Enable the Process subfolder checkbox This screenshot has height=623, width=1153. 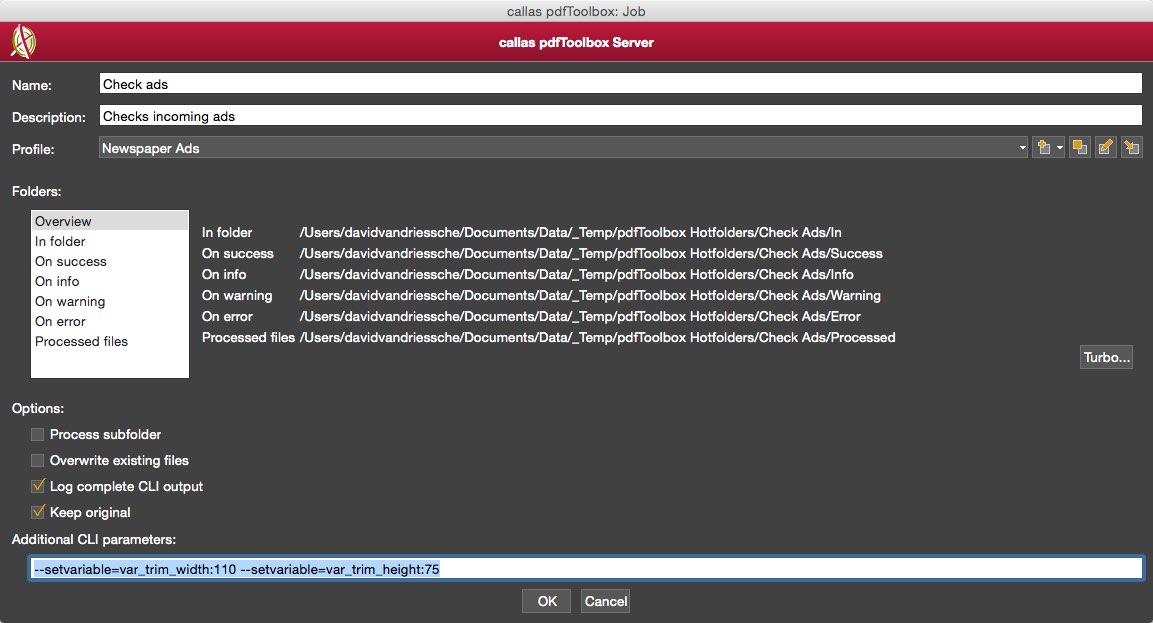pyautogui.click(x=38, y=435)
